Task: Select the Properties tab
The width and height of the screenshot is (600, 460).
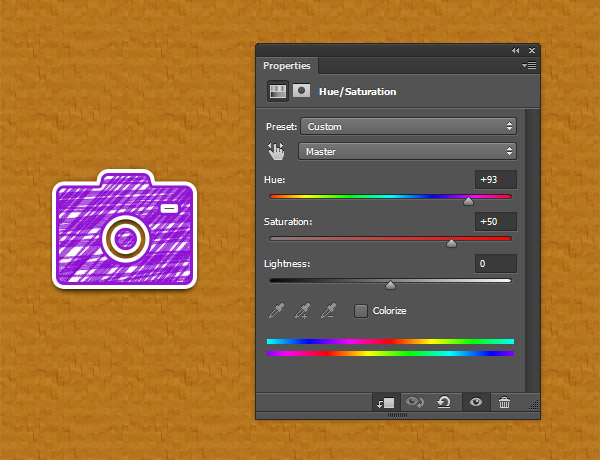Action: coord(287,66)
